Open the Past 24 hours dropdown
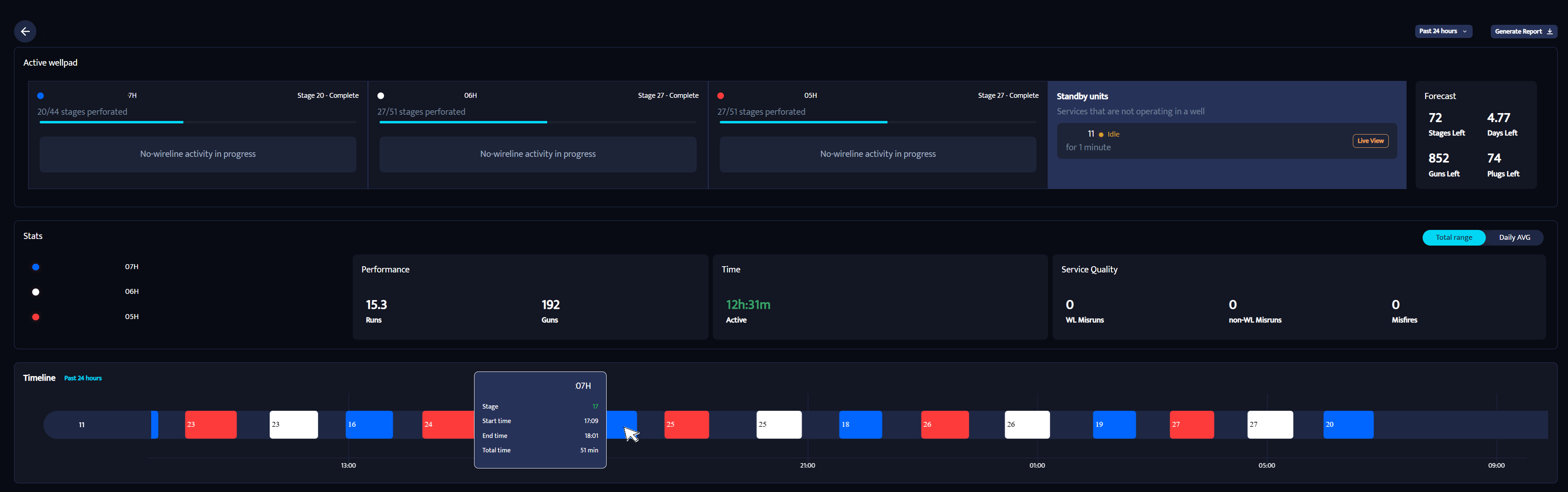The height and width of the screenshot is (492, 1568). pyautogui.click(x=1442, y=32)
